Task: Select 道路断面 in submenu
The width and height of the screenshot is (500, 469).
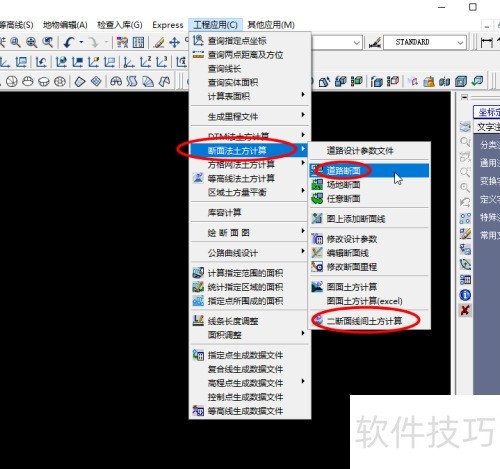Action: 369,171
